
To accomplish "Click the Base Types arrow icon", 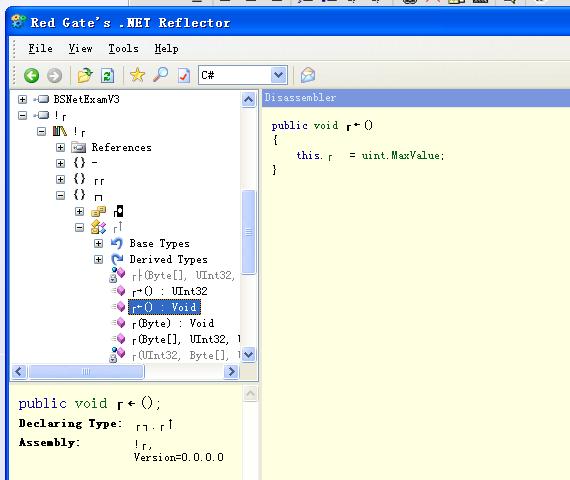I will coord(117,243).
